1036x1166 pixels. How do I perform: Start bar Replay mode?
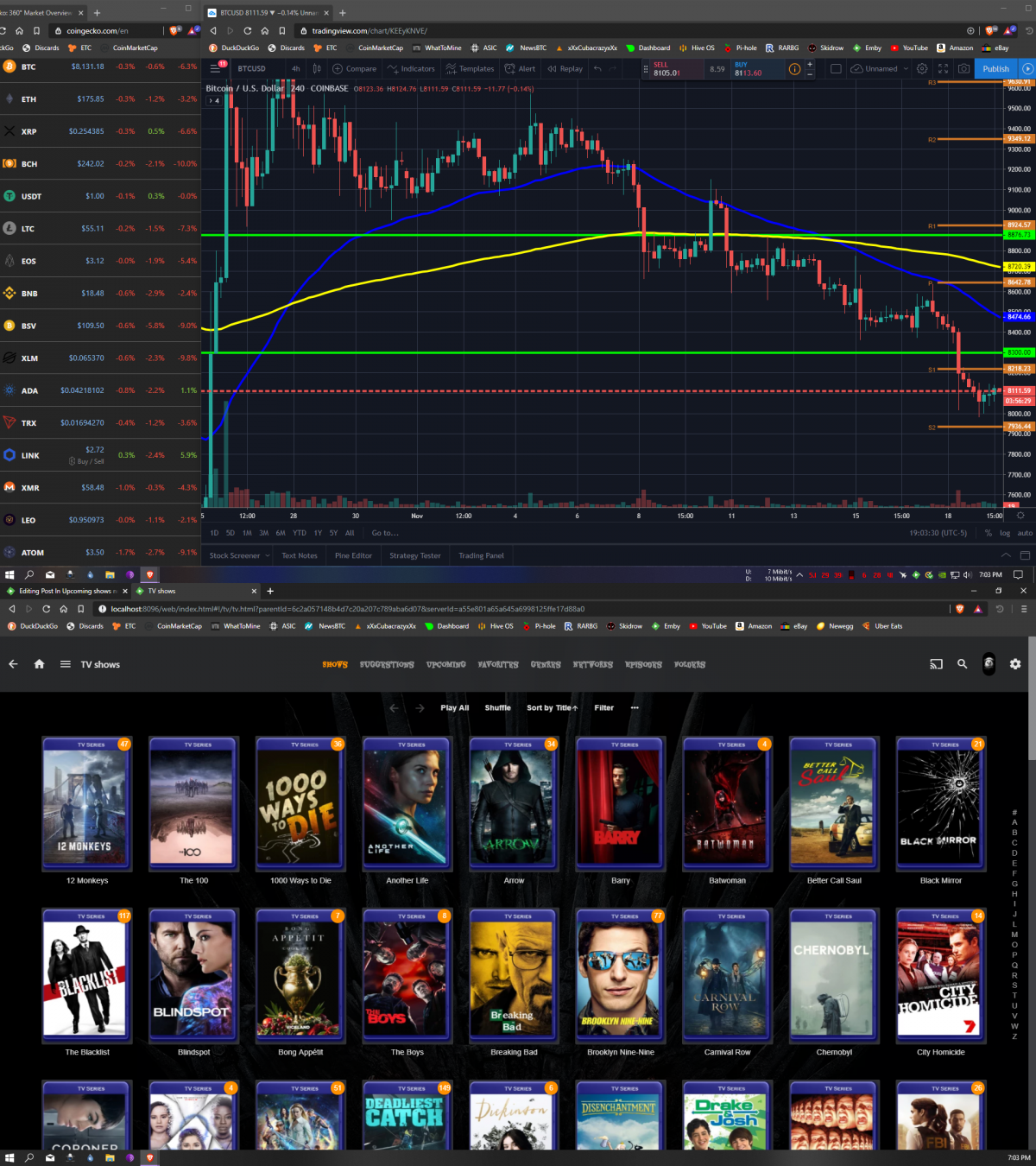565,68
